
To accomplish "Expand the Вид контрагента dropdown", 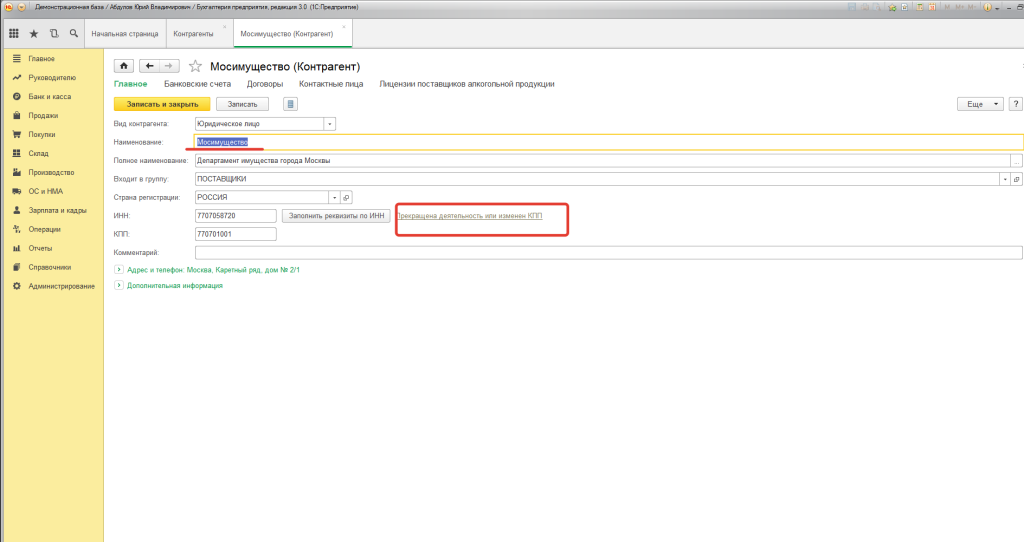I will (x=330, y=124).
